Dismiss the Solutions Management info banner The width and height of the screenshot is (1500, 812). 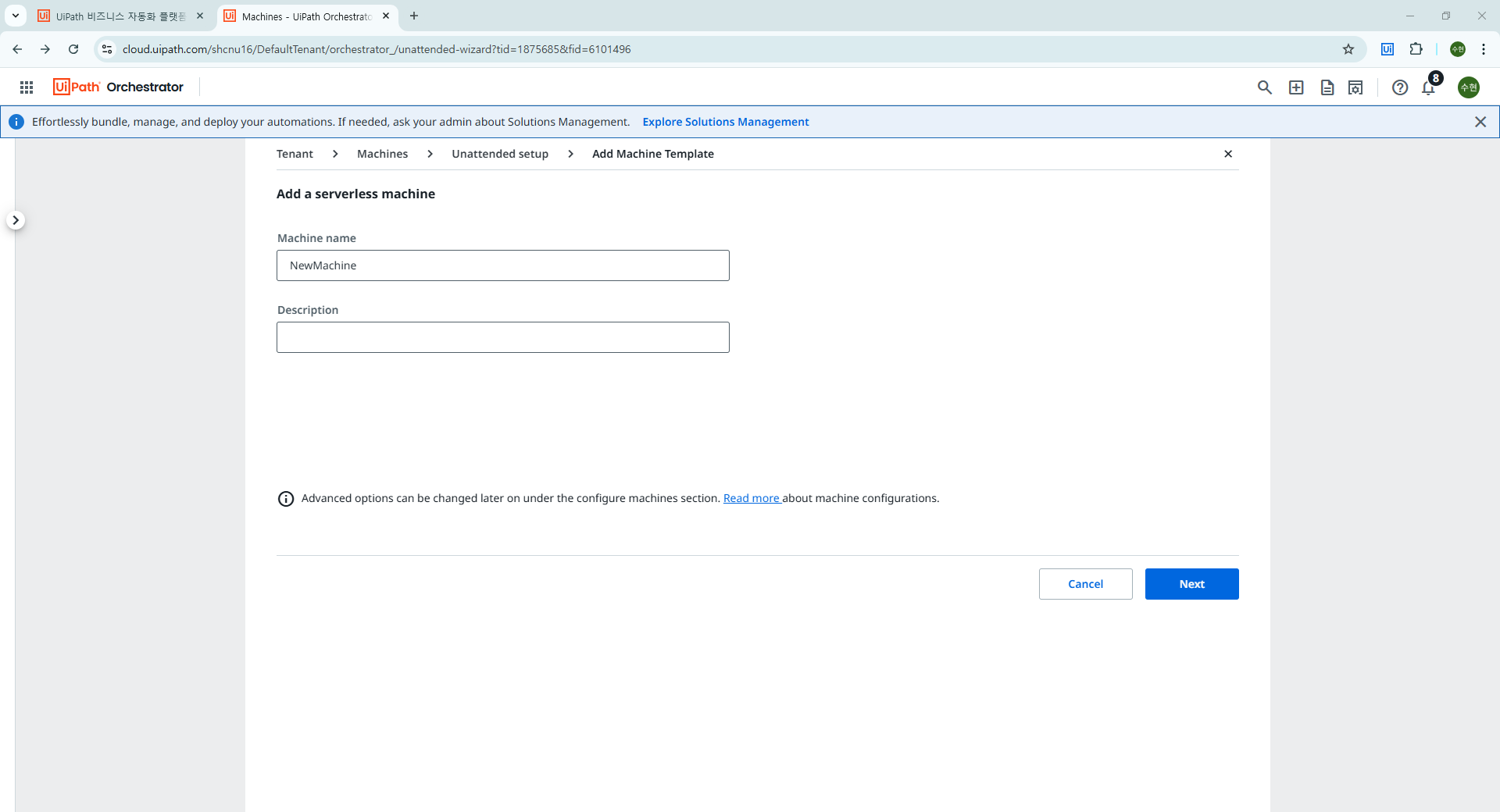click(x=1480, y=122)
